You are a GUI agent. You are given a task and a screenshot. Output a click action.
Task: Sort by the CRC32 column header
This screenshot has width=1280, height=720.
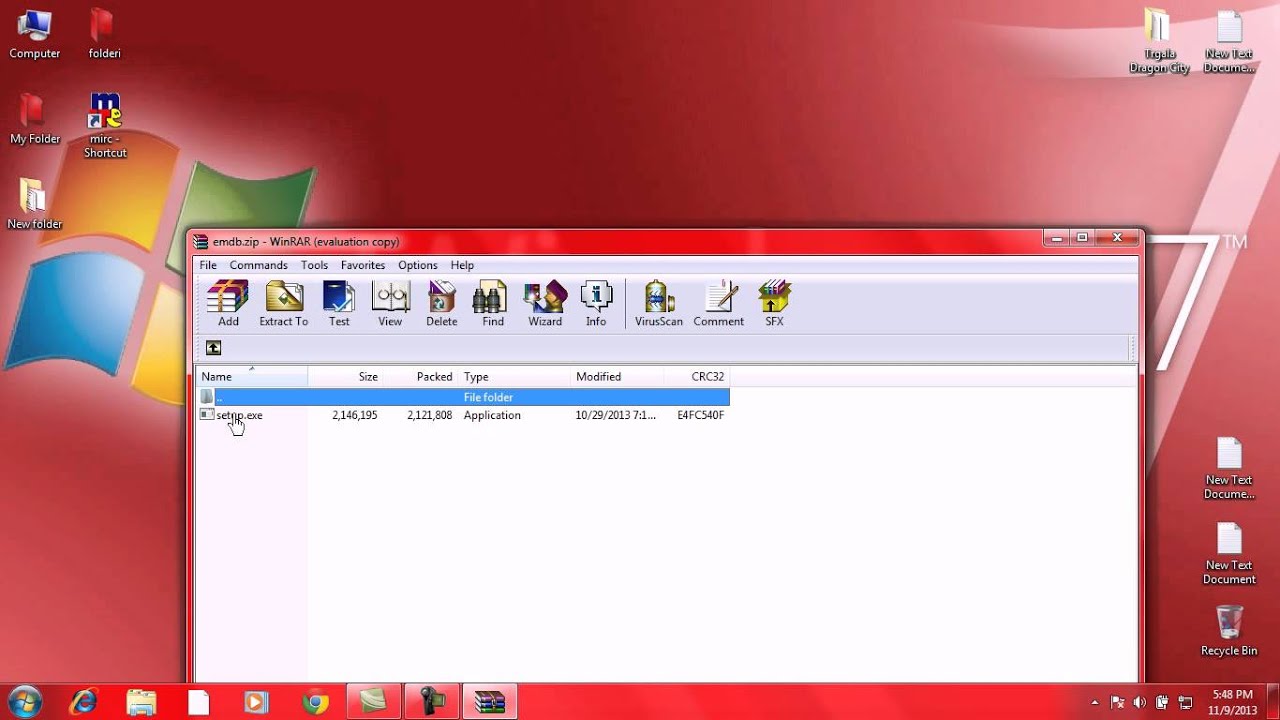coord(696,377)
